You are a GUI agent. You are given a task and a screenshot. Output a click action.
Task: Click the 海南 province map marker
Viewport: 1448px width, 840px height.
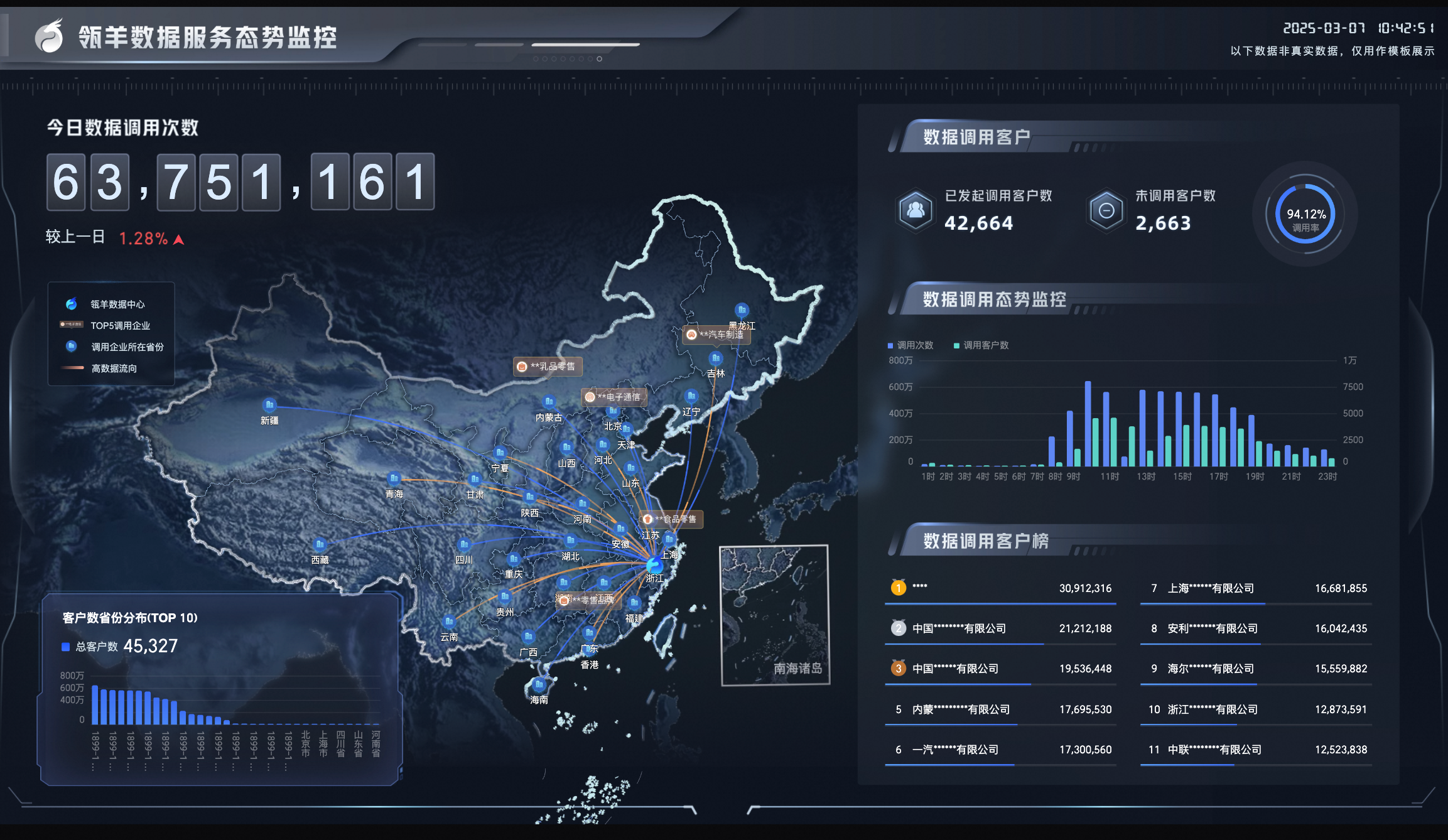pyautogui.click(x=539, y=684)
